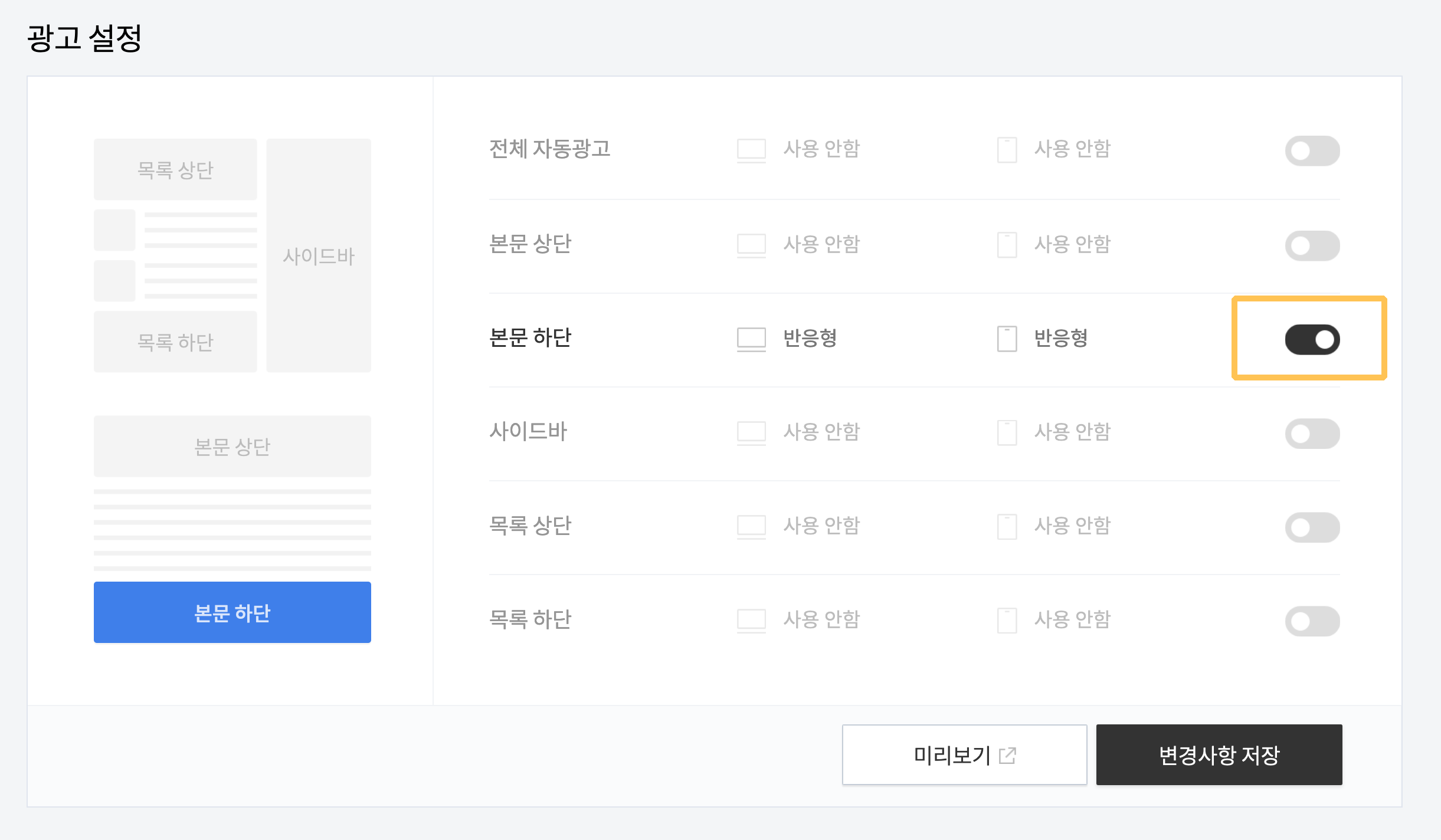Disable the 본문 하단 toggle
The width and height of the screenshot is (1441, 840).
click(1312, 339)
